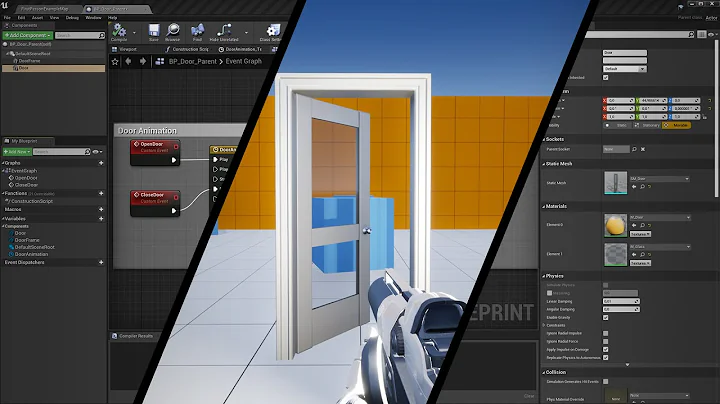Viewport: 720px width, 404px height.
Task: Go back with the left arrow in graph bar
Action: [x=129, y=61]
